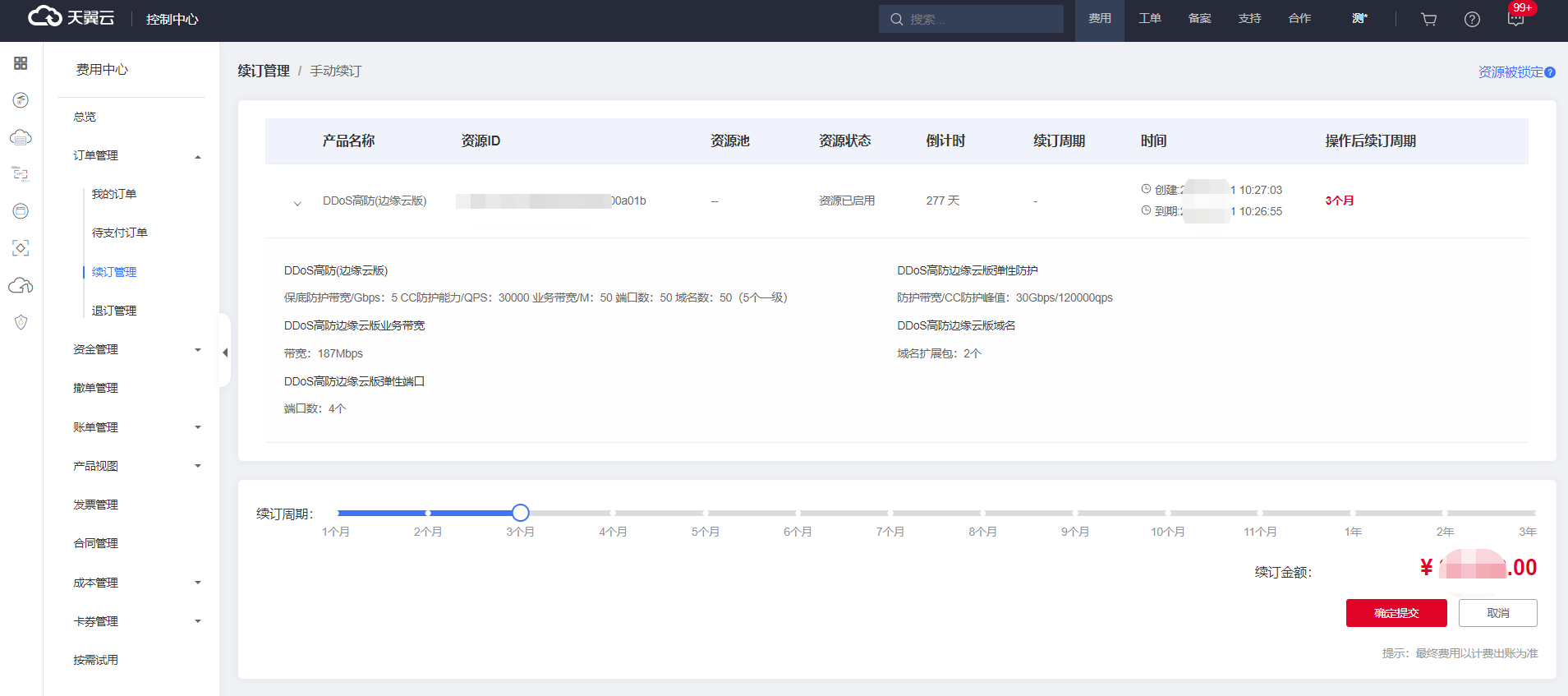1568x696 pixels.
Task: Click the clock icon next to 到期
Action: [x=1146, y=210]
